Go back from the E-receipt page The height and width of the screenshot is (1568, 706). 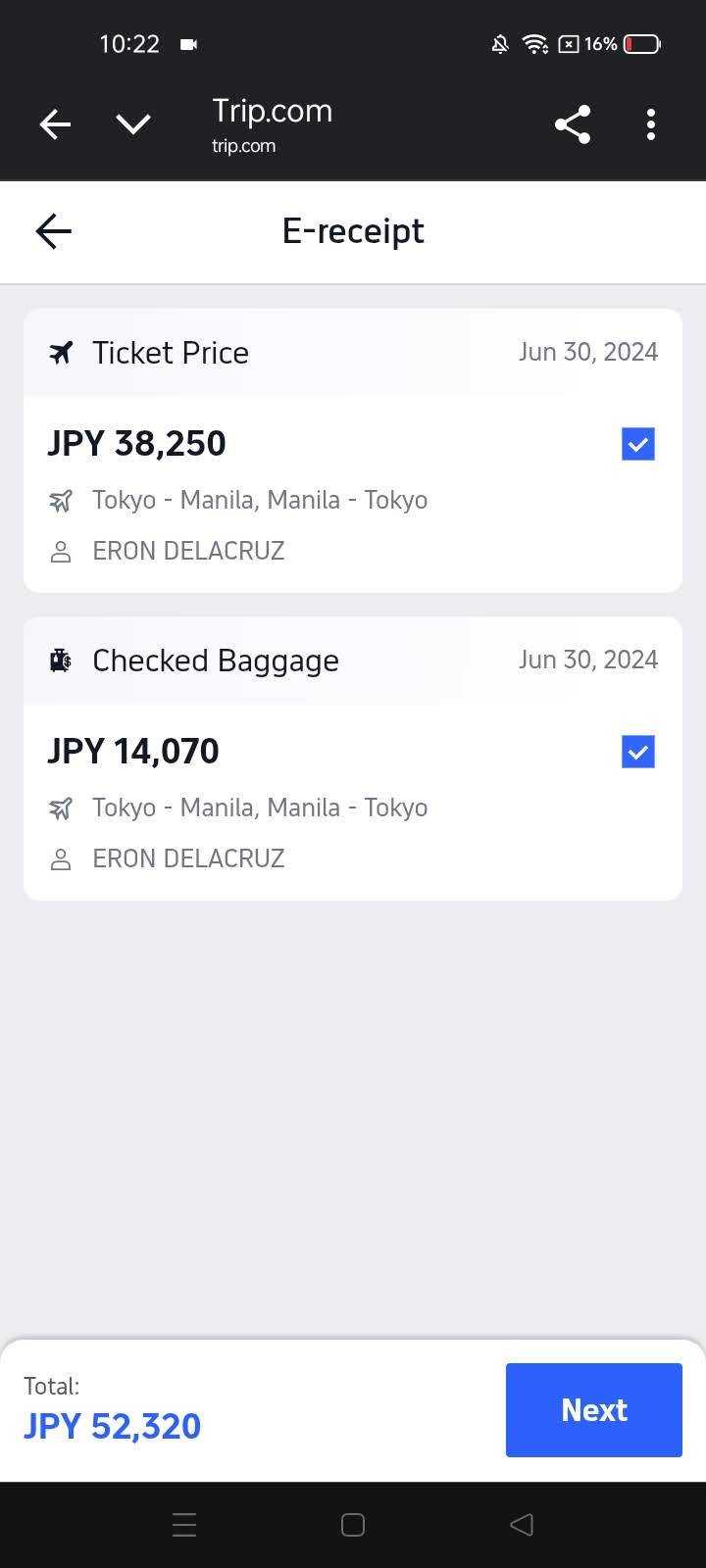point(54,231)
